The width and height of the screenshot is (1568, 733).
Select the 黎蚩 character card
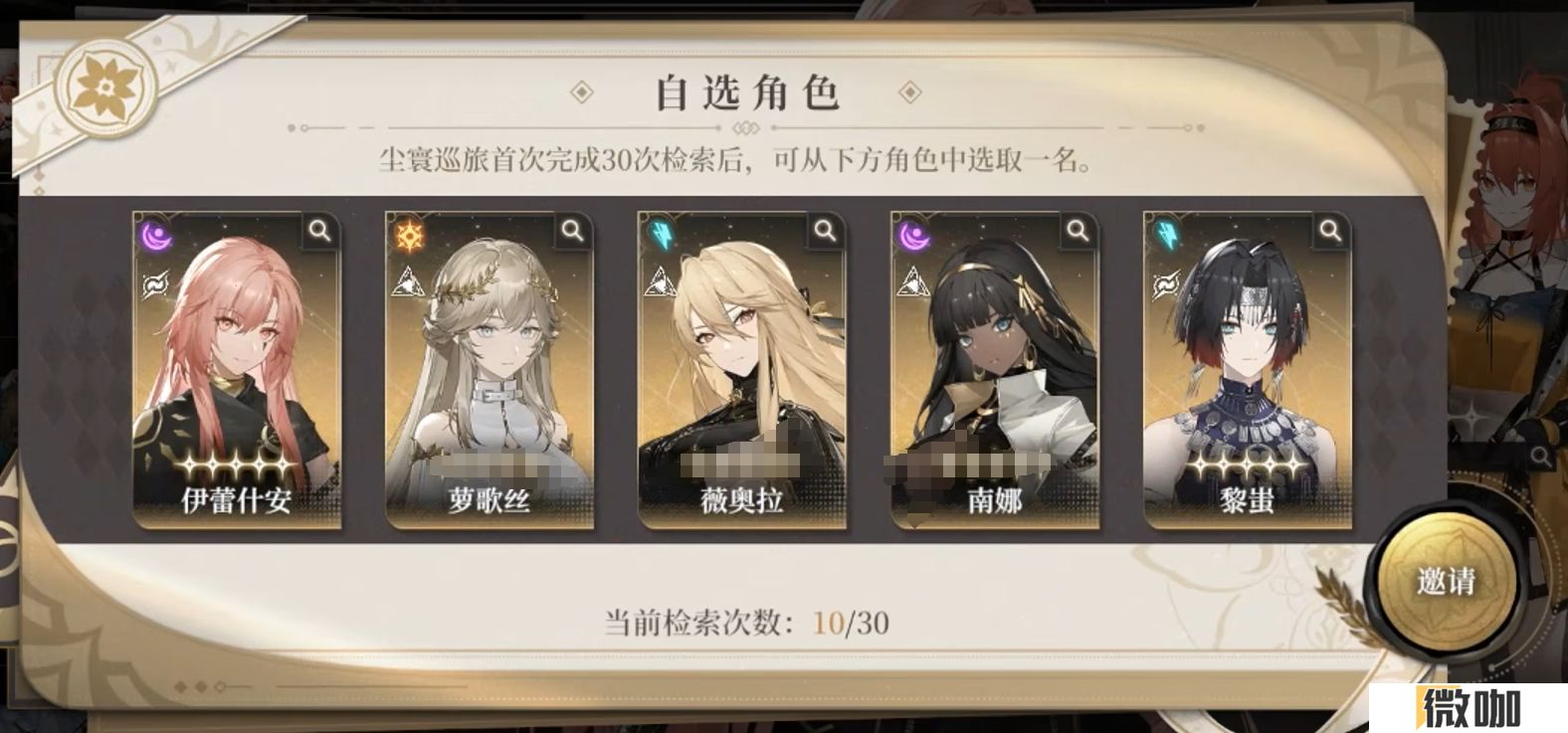point(1248,370)
